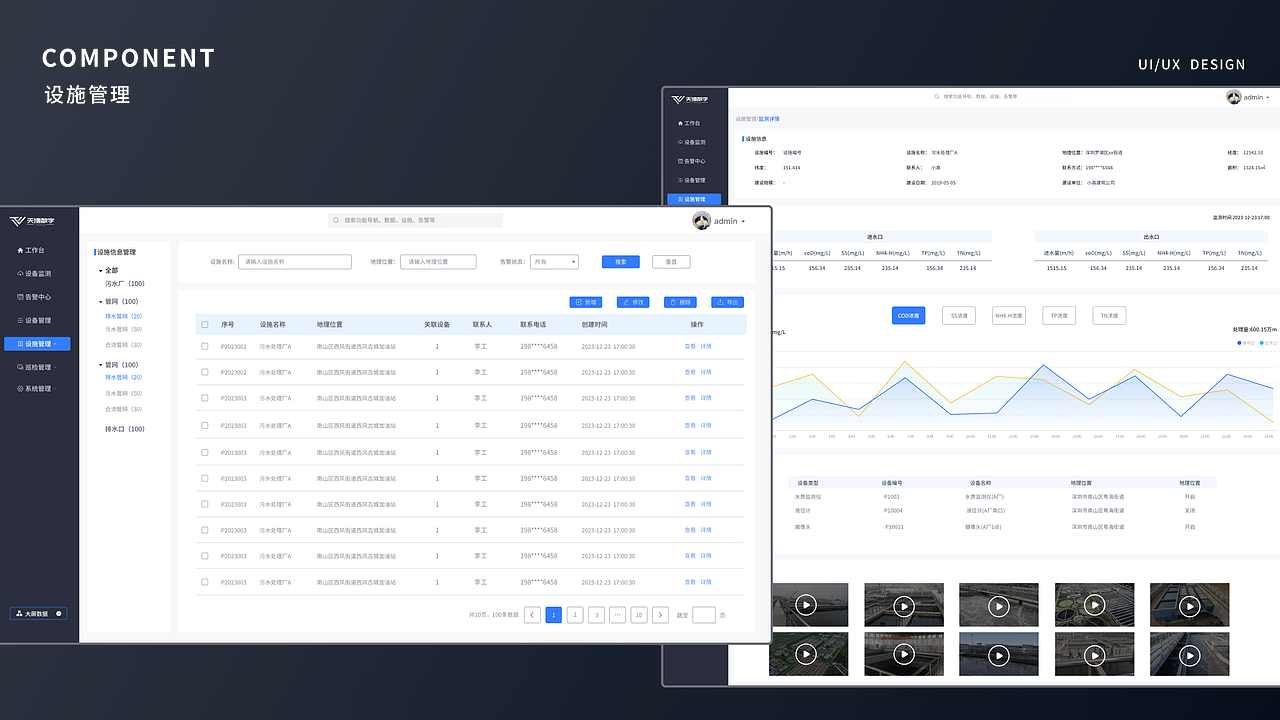The height and width of the screenshot is (720, 1280).
Task: Click the admin avatar in front window
Action: (x=701, y=221)
